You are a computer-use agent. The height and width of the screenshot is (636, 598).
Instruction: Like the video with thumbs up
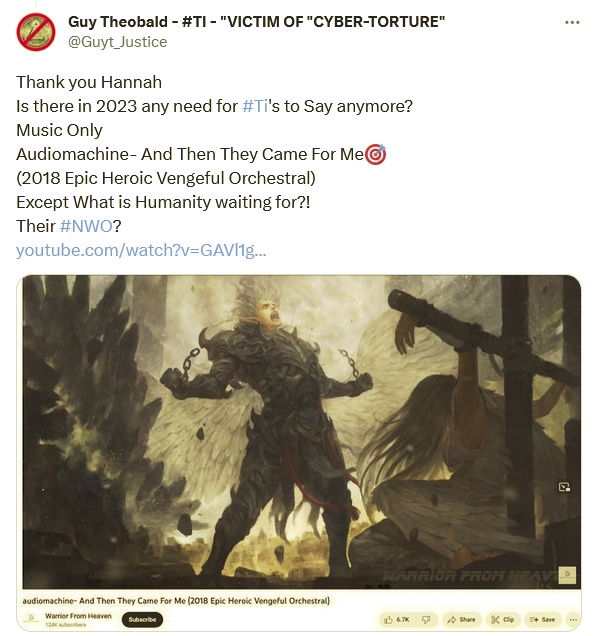click(x=397, y=619)
